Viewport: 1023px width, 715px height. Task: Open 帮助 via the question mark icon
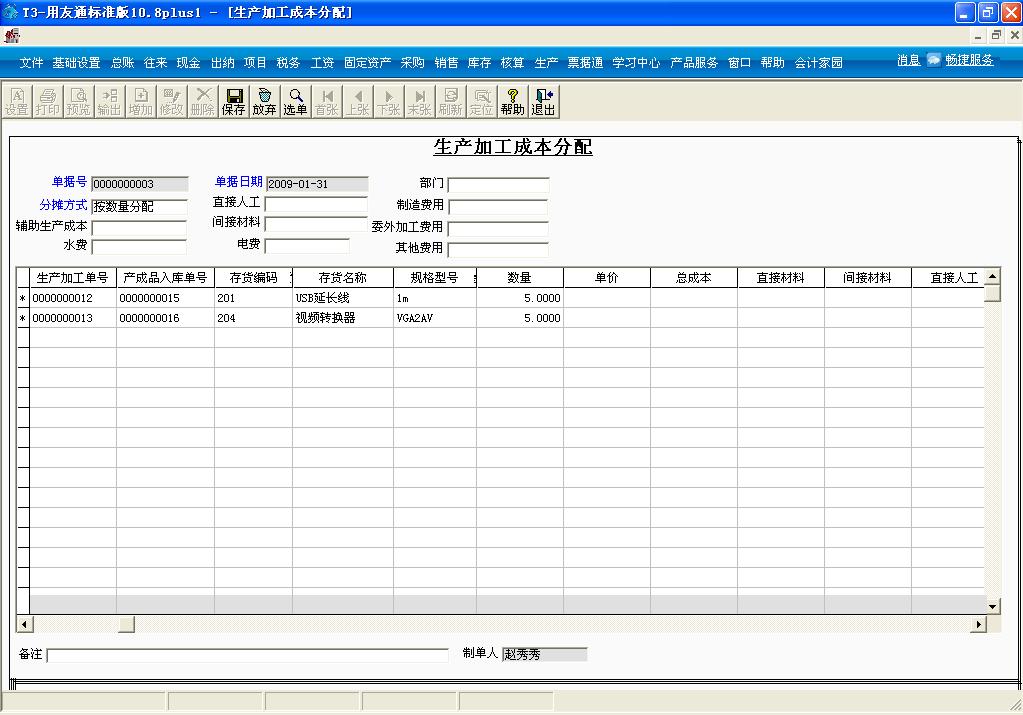pos(511,100)
